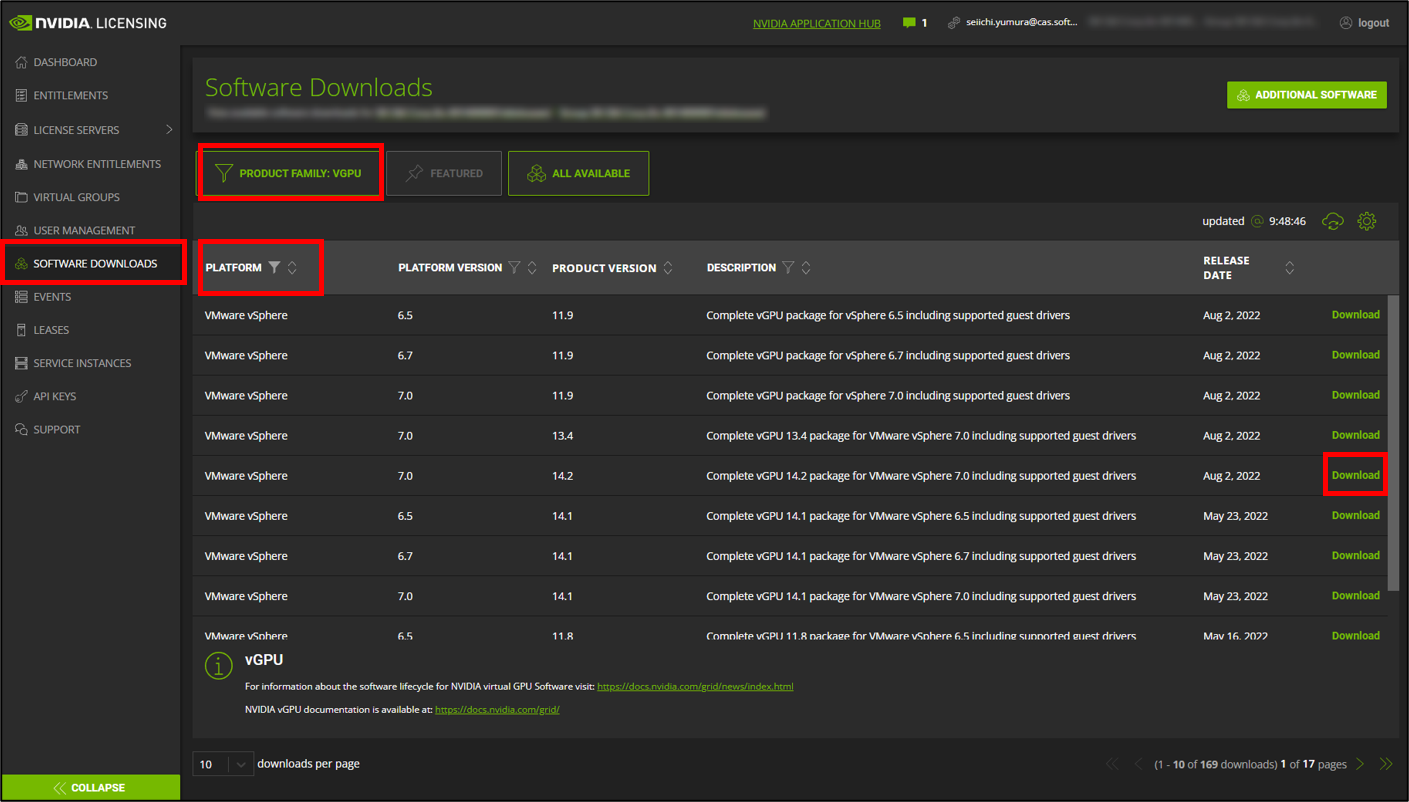Click Additional Software button
Screen dimensions: 1409x802
1307,95
